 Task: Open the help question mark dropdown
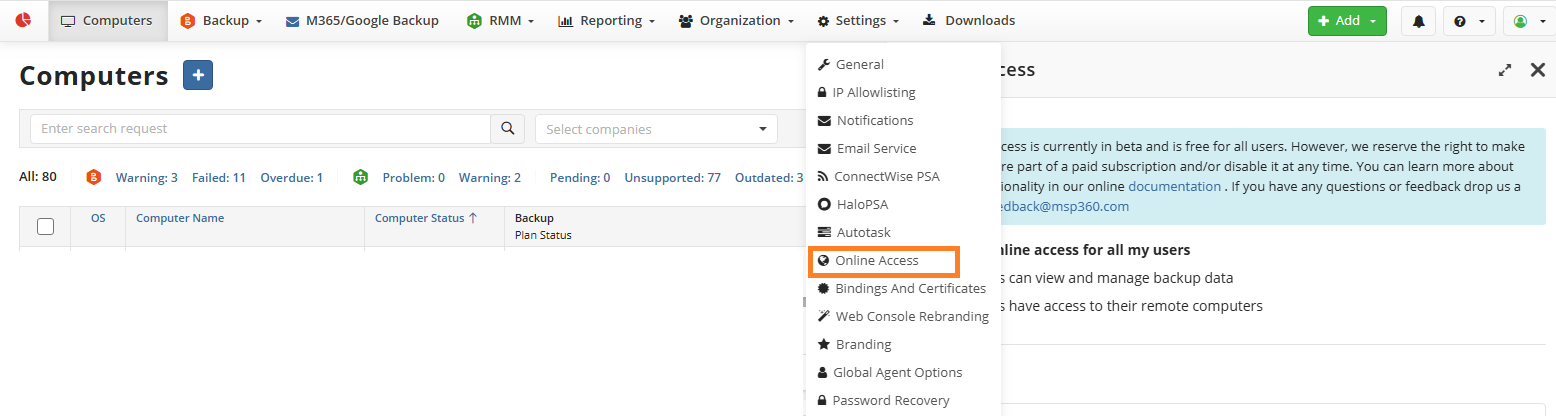pyautogui.click(x=1468, y=21)
